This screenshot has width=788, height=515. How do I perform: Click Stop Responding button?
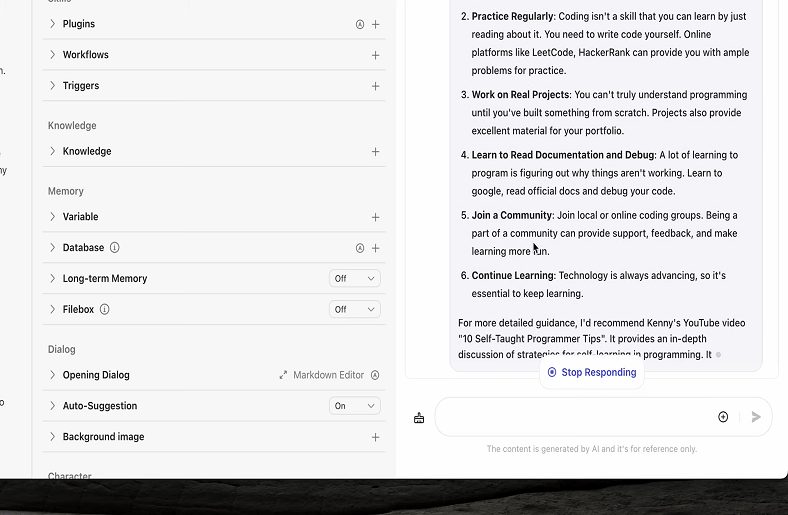tap(592, 372)
